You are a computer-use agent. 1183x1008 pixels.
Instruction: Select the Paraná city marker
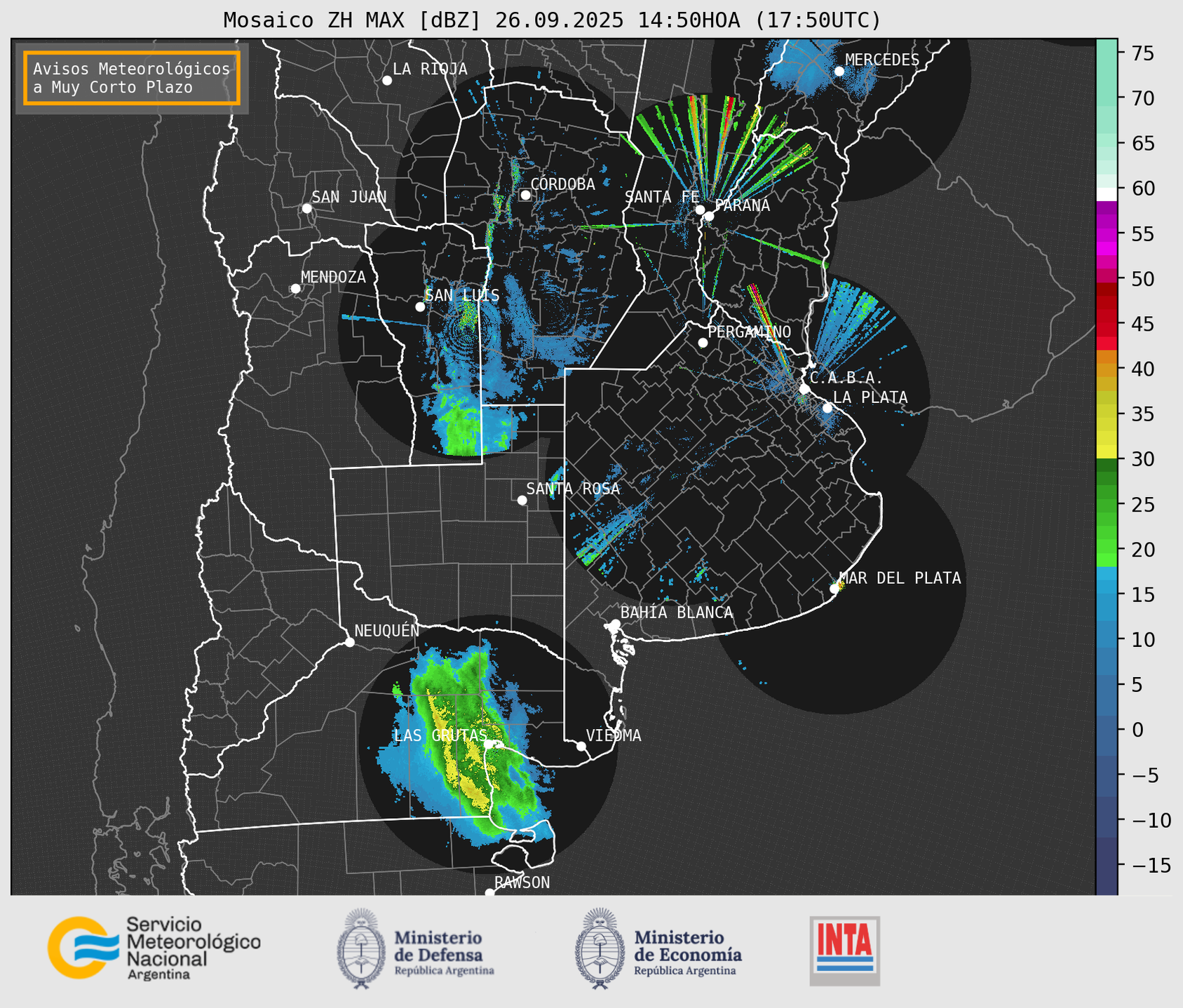(709, 216)
